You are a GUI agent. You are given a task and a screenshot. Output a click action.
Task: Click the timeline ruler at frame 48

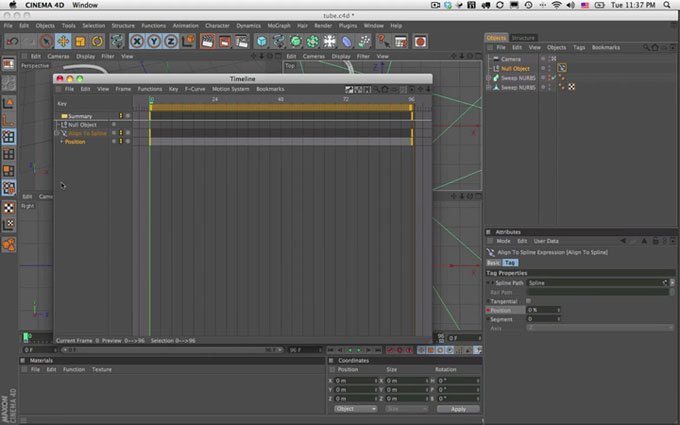[281, 99]
